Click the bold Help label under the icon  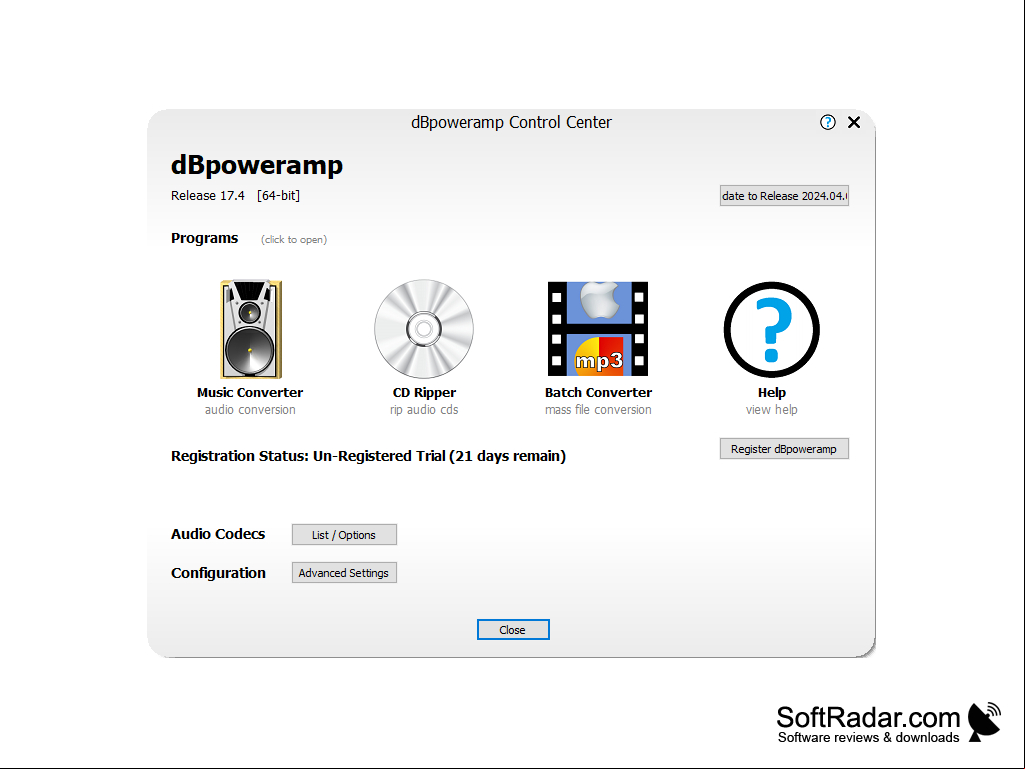click(x=771, y=392)
